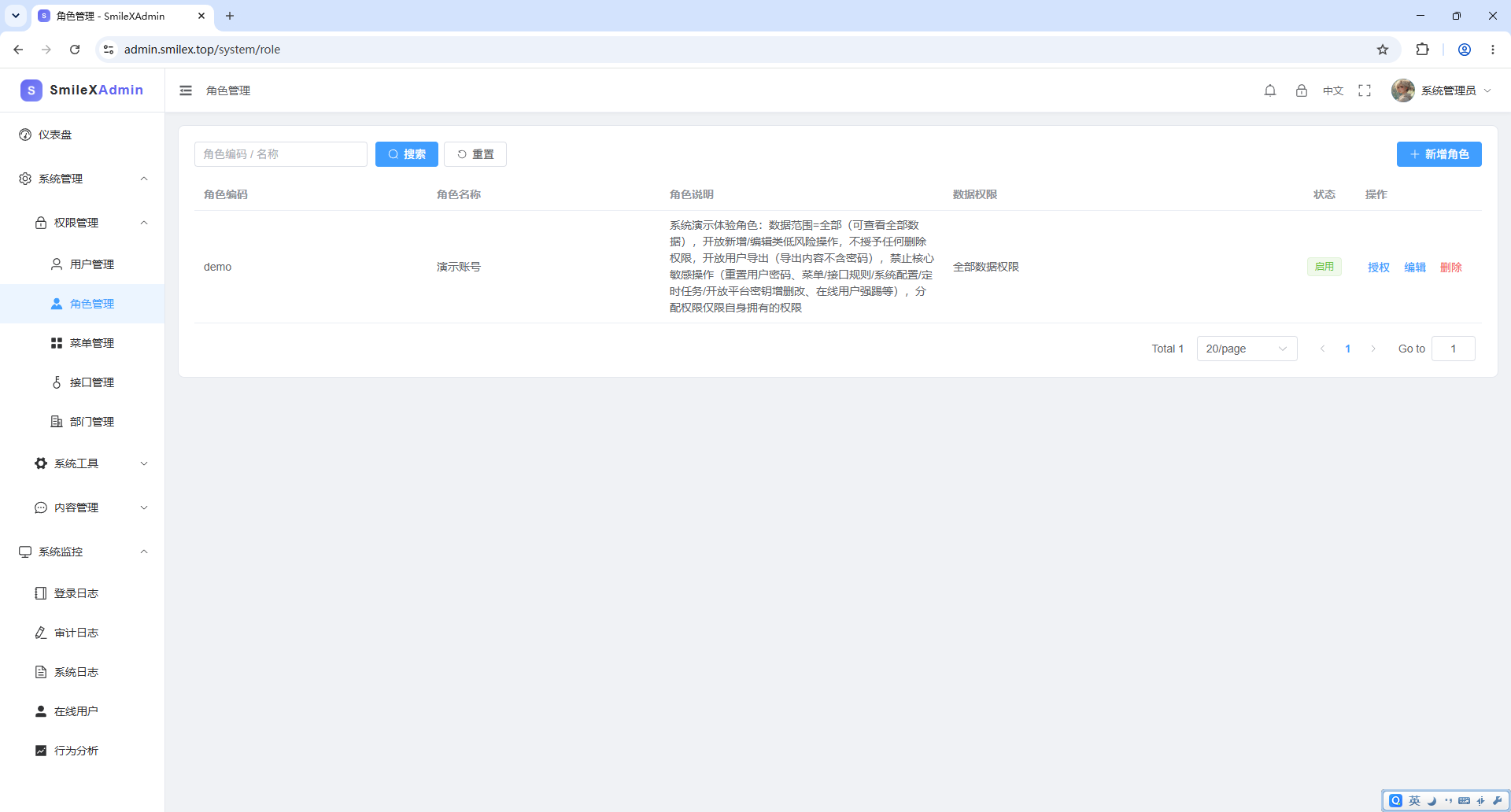1511x812 pixels.
Task: Open 接口管理 menu item
Action: (83, 382)
